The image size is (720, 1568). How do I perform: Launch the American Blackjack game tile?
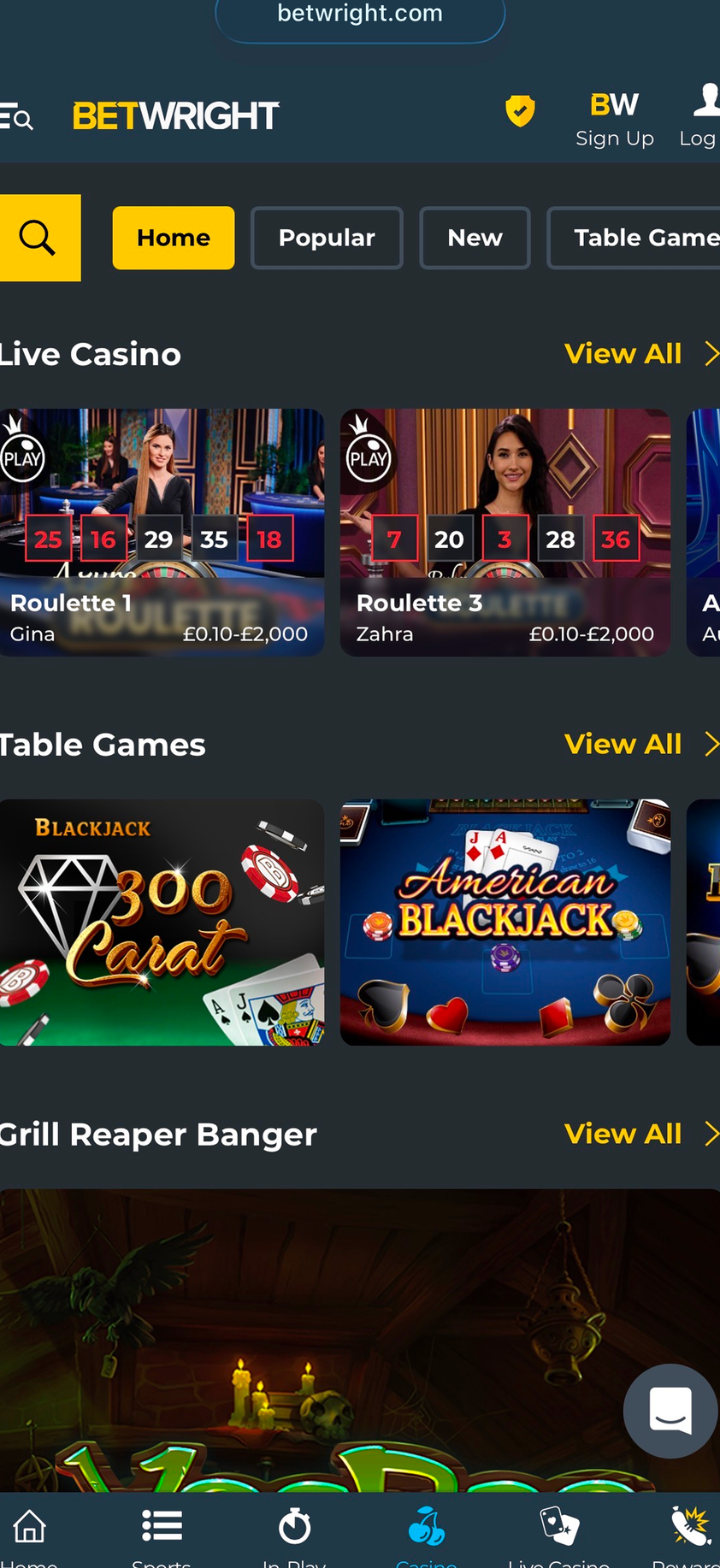pos(505,923)
